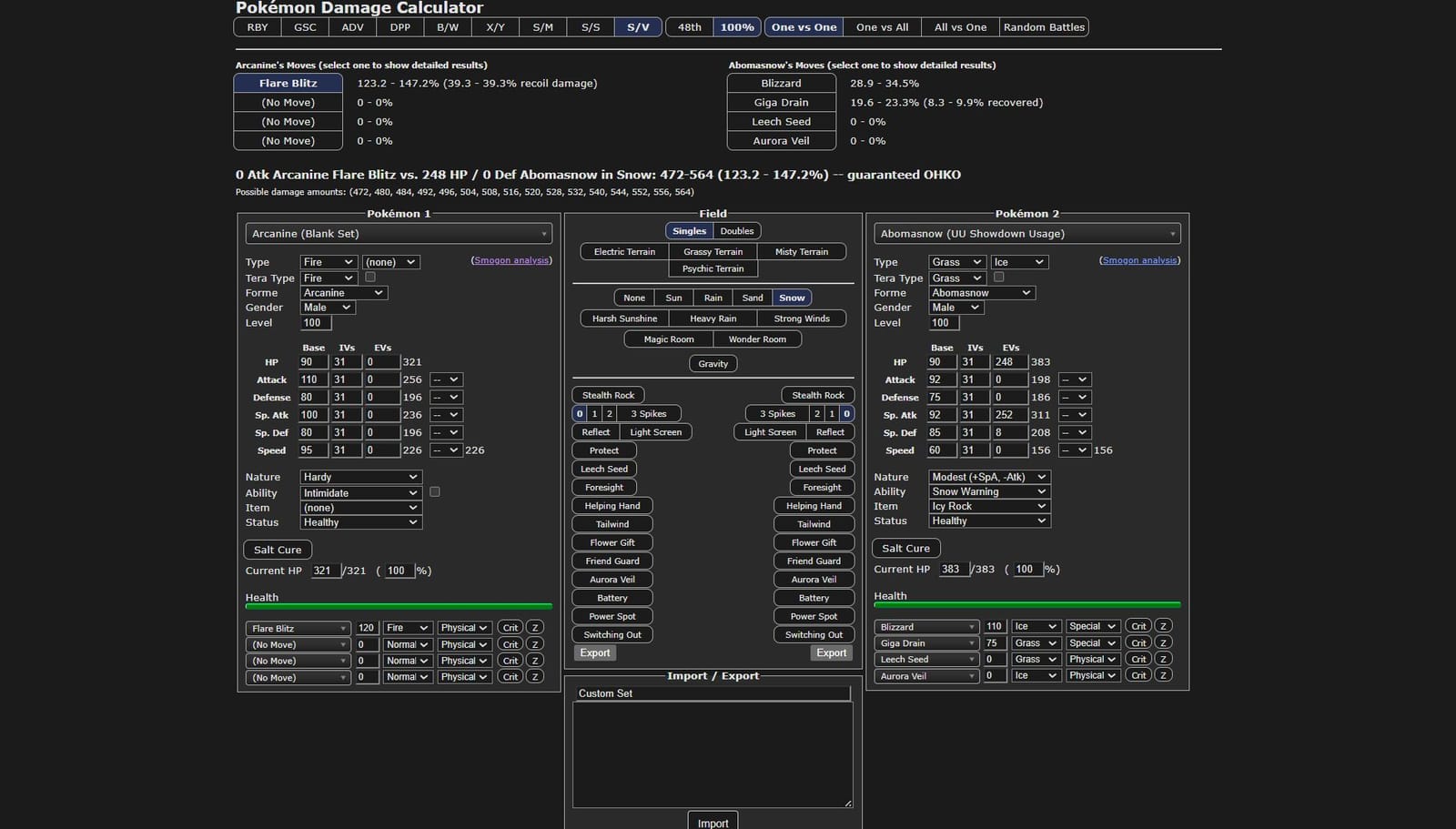This screenshot has height=829, width=1456.
Task: Enable Reflect on Abomasnow's side
Action: [829, 431]
